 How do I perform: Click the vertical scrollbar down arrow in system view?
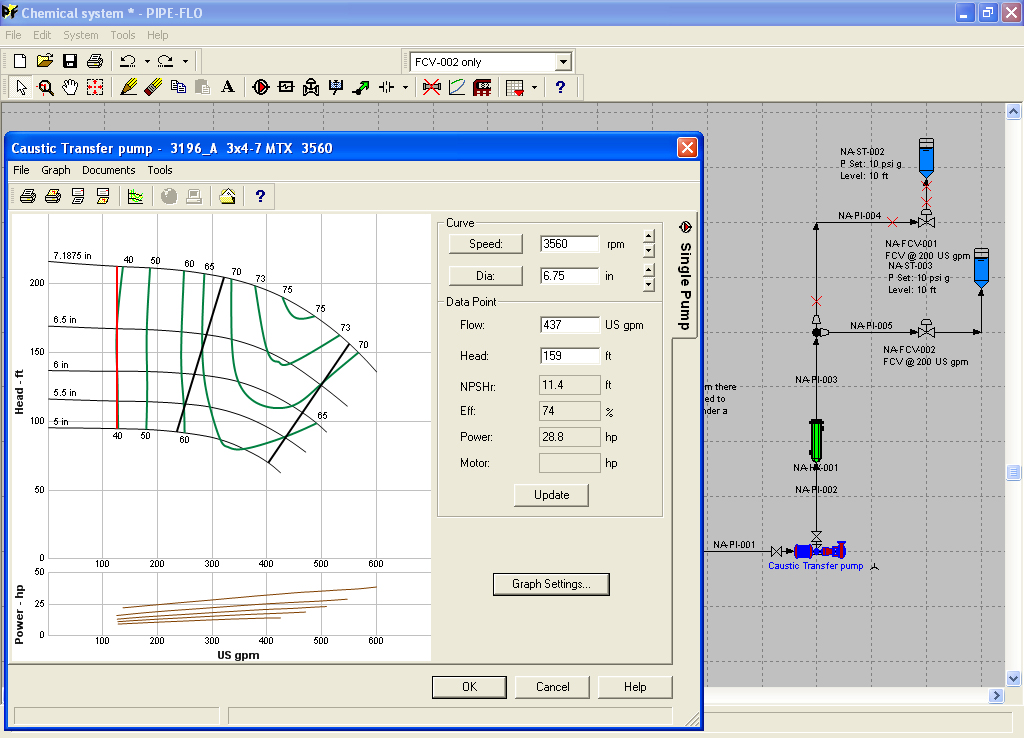coord(1013,679)
